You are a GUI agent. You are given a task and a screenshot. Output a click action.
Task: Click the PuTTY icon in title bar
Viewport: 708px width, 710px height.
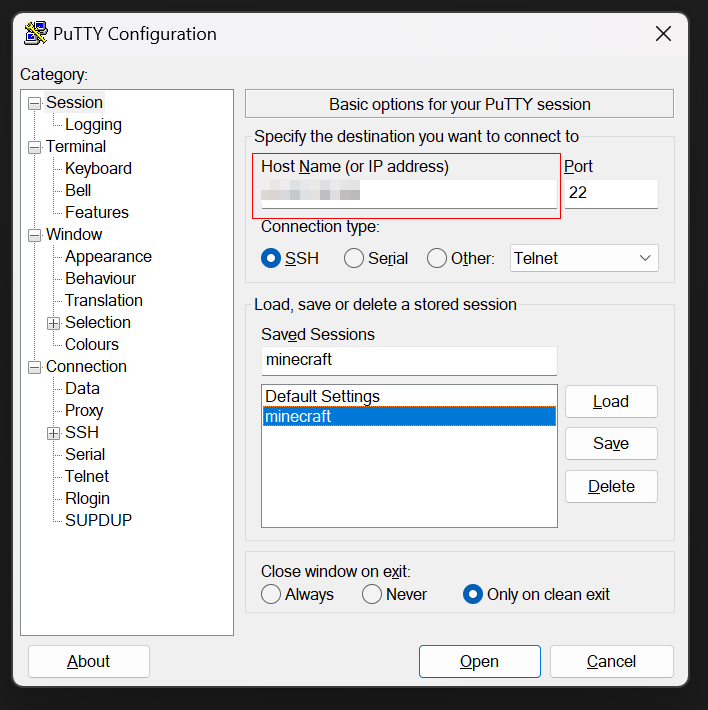[36, 34]
